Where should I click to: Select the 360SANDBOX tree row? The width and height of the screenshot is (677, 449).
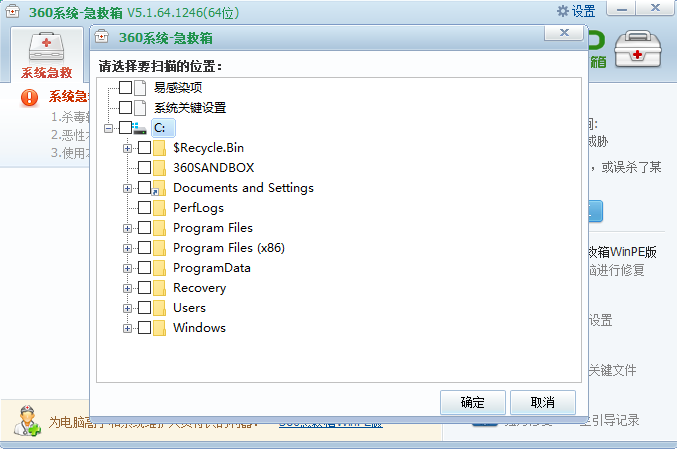pos(214,168)
